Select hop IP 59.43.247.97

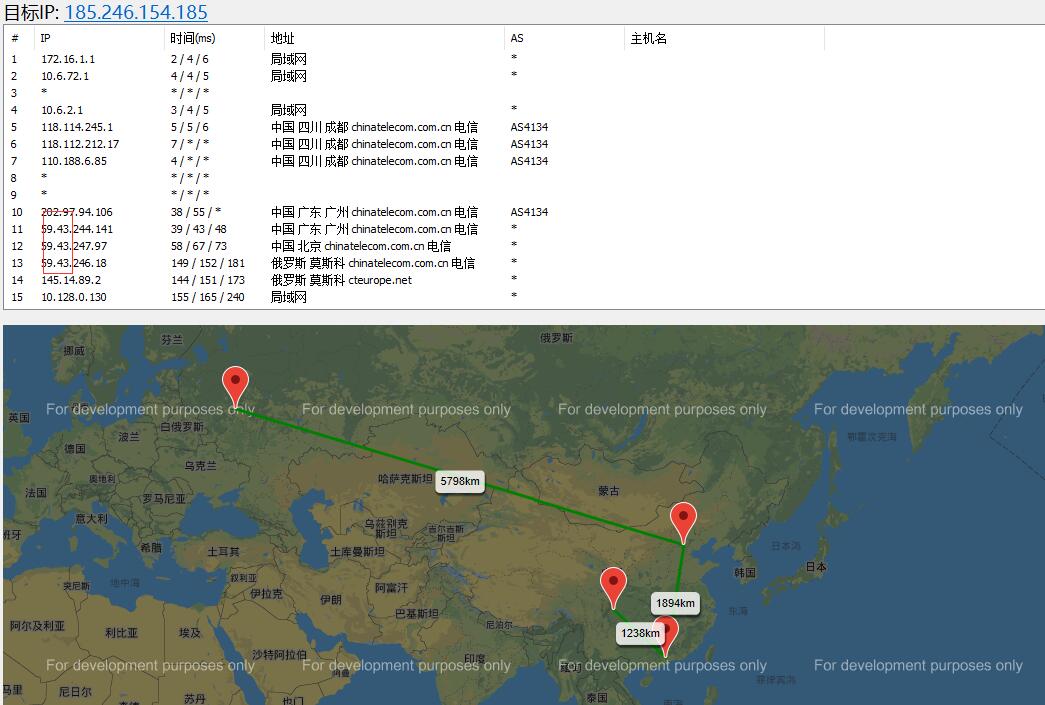coord(73,246)
